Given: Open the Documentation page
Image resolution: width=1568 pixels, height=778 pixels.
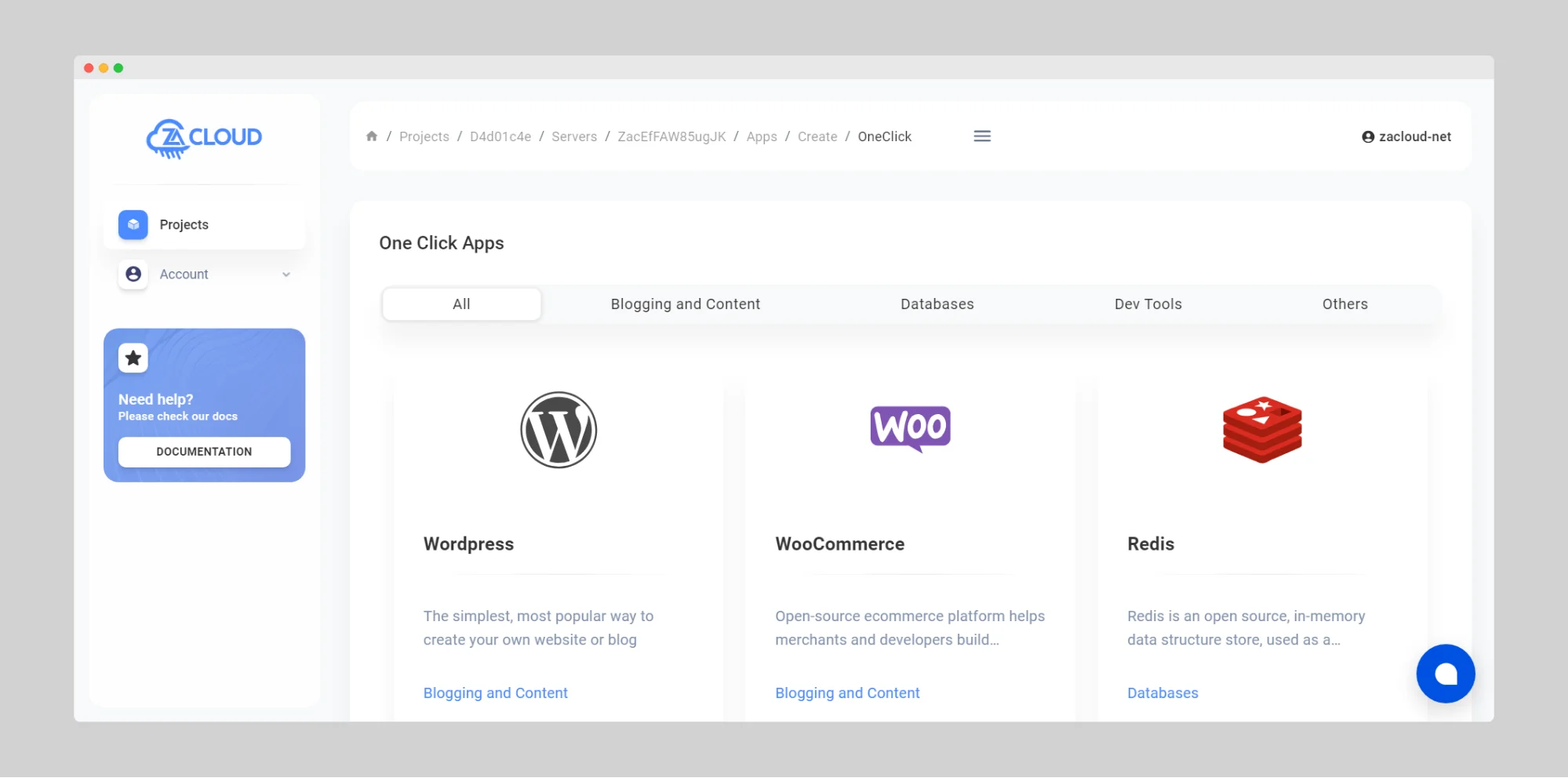Looking at the screenshot, I should click(x=203, y=452).
